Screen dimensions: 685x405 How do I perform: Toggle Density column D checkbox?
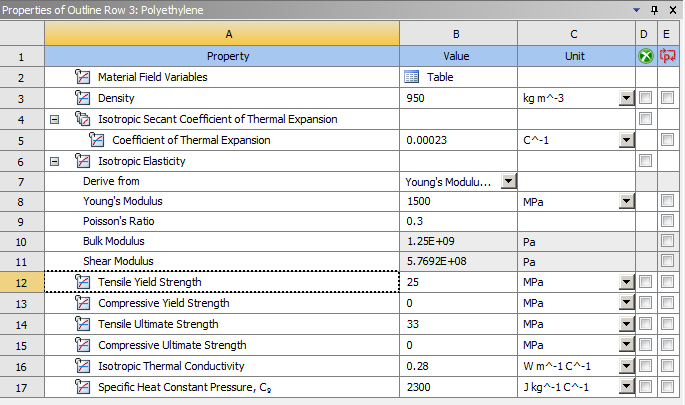pos(645,97)
